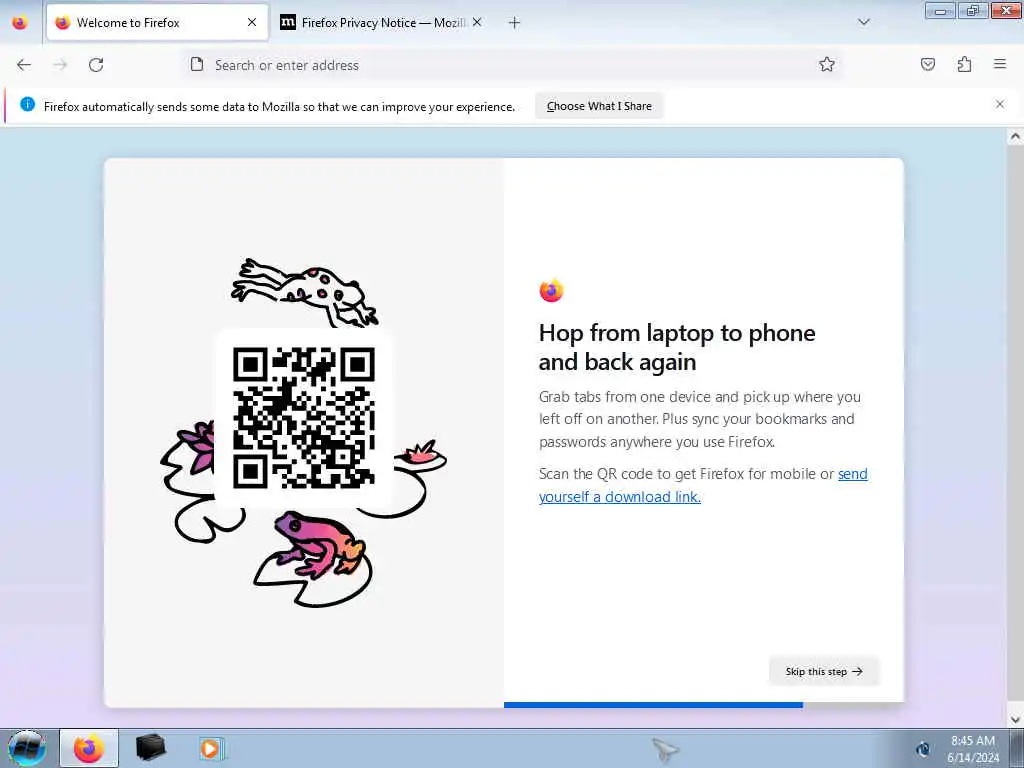The width and height of the screenshot is (1024, 768).
Task: Click Choose What I Share button
Action: [x=599, y=106]
